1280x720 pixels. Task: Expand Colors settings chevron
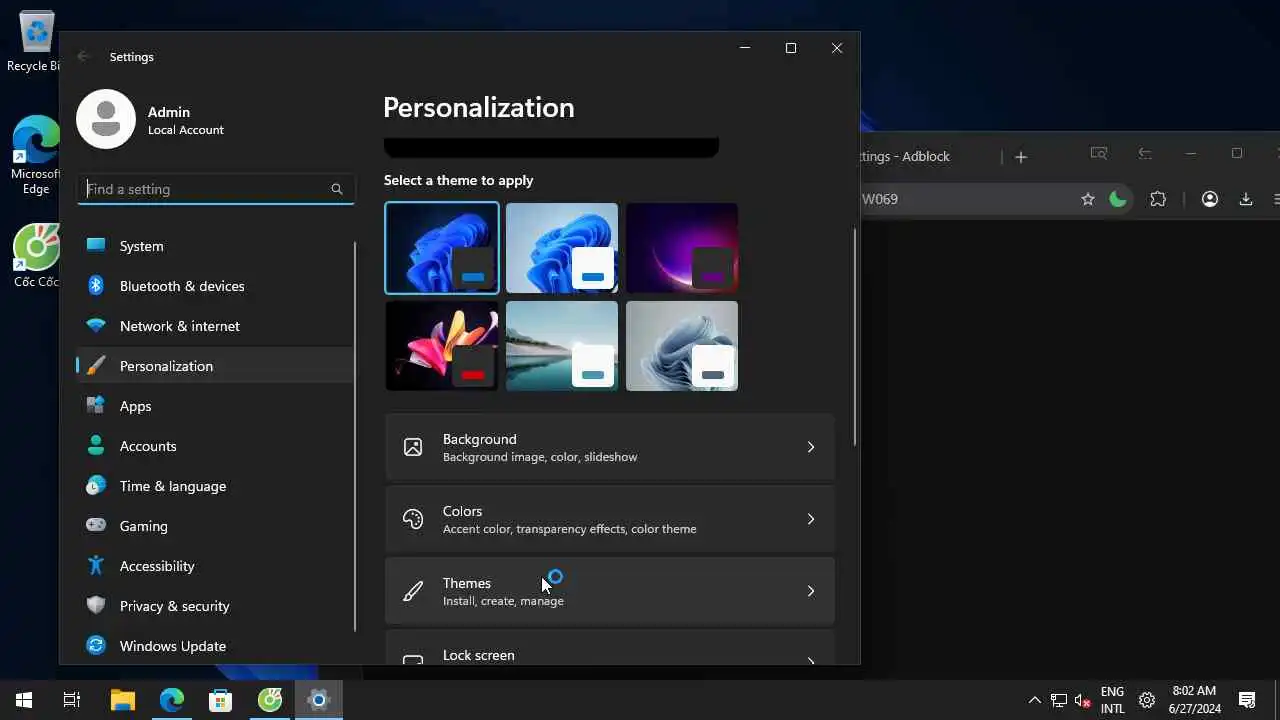click(x=811, y=519)
